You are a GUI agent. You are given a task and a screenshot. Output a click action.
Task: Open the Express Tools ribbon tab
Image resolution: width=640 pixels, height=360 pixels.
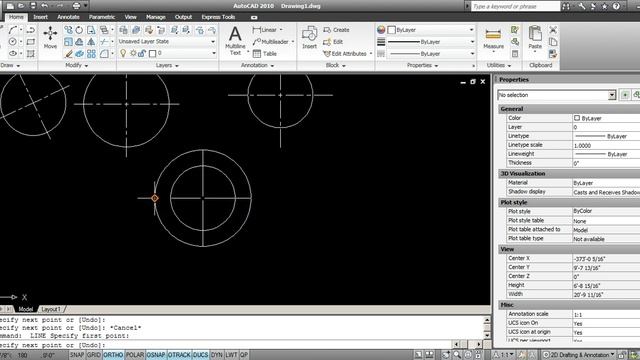click(x=218, y=17)
